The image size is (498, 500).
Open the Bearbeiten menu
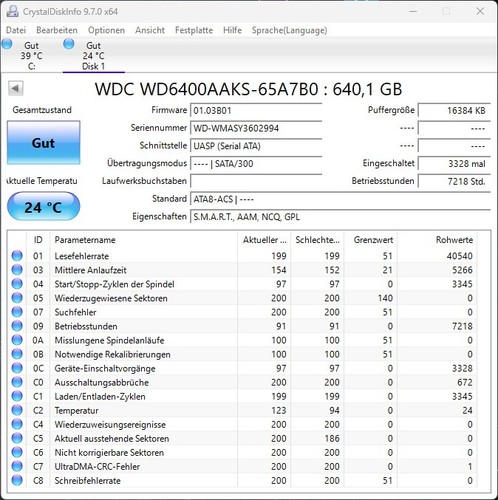57,30
